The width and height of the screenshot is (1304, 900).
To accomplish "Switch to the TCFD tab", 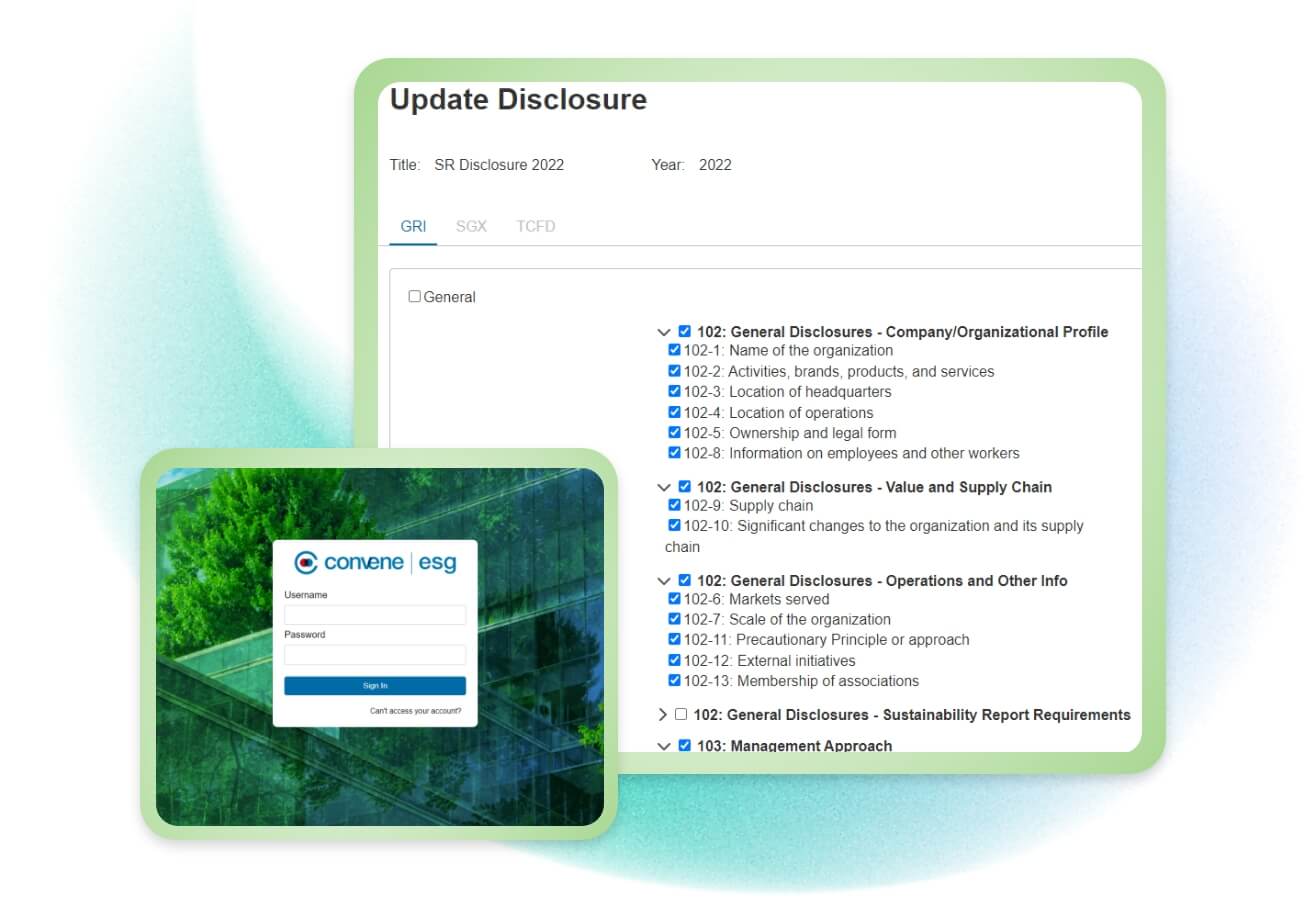I will pyautogui.click(x=536, y=226).
